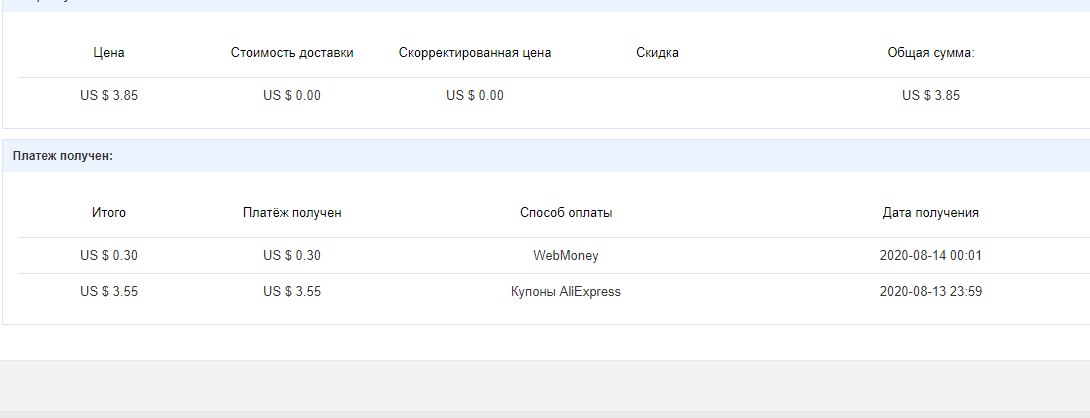This screenshot has width=1090, height=418.
Task: Click US $ 0.30 in Платёж получен column
Action: pyautogui.click(x=292, y=255)
